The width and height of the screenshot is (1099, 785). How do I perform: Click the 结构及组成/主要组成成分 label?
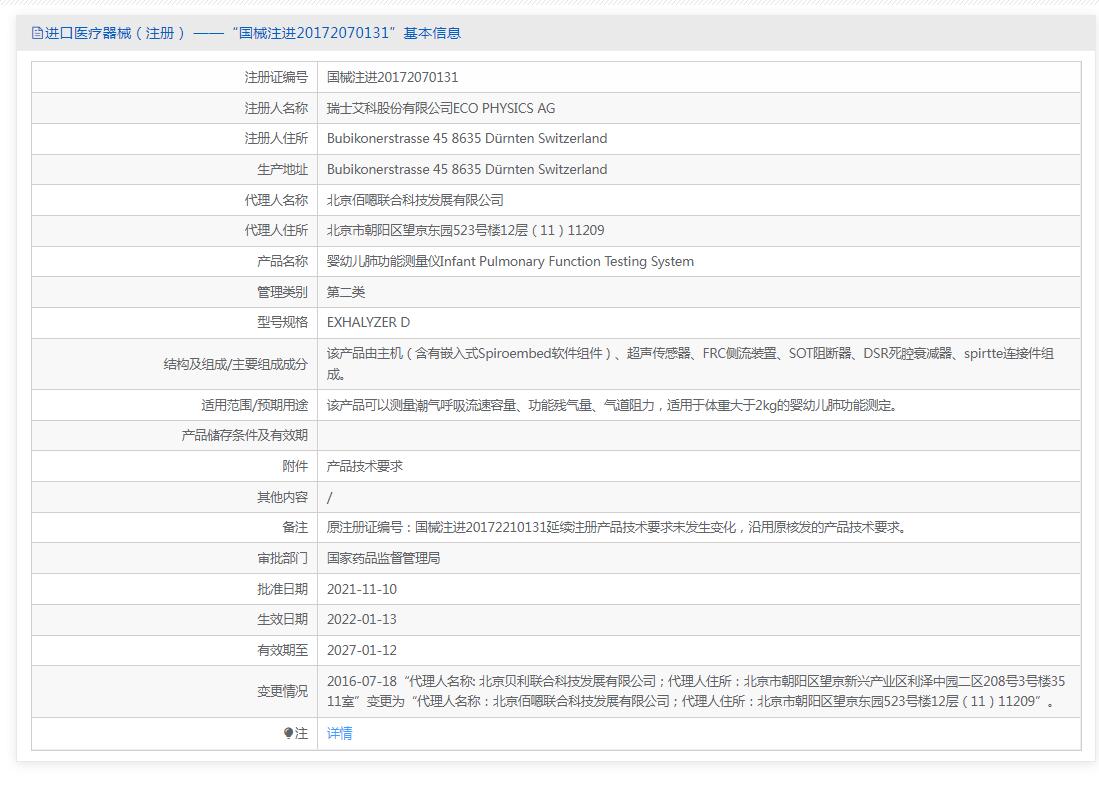pyautogui.click(x=236, y=364)
